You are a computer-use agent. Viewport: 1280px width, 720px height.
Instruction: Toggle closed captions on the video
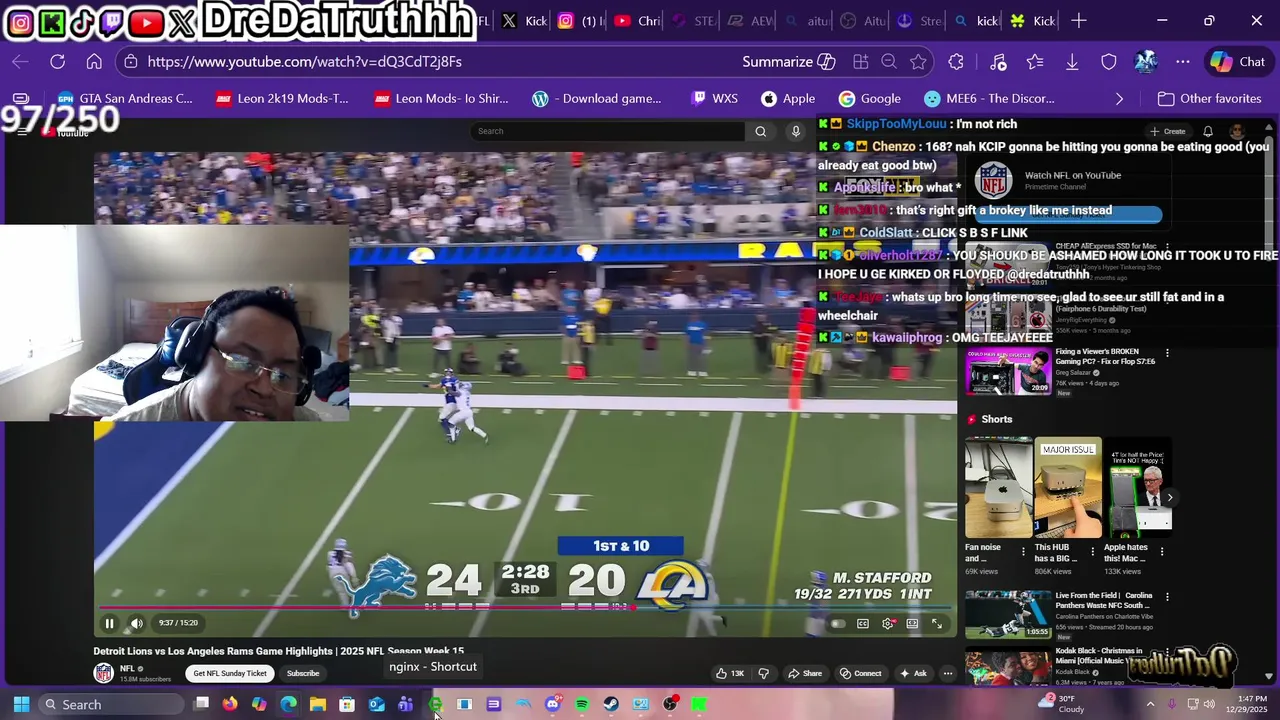coord(863,624)
